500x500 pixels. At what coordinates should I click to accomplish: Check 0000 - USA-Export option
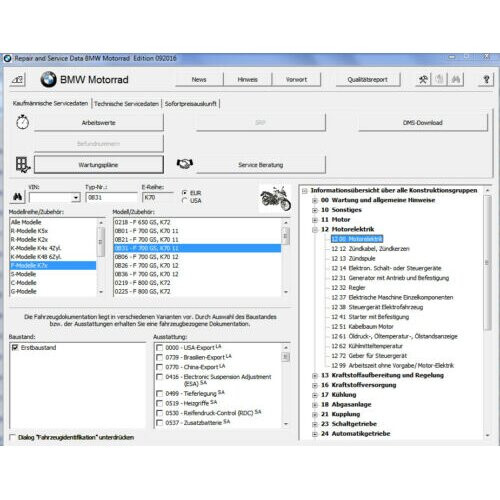point(160,348)
